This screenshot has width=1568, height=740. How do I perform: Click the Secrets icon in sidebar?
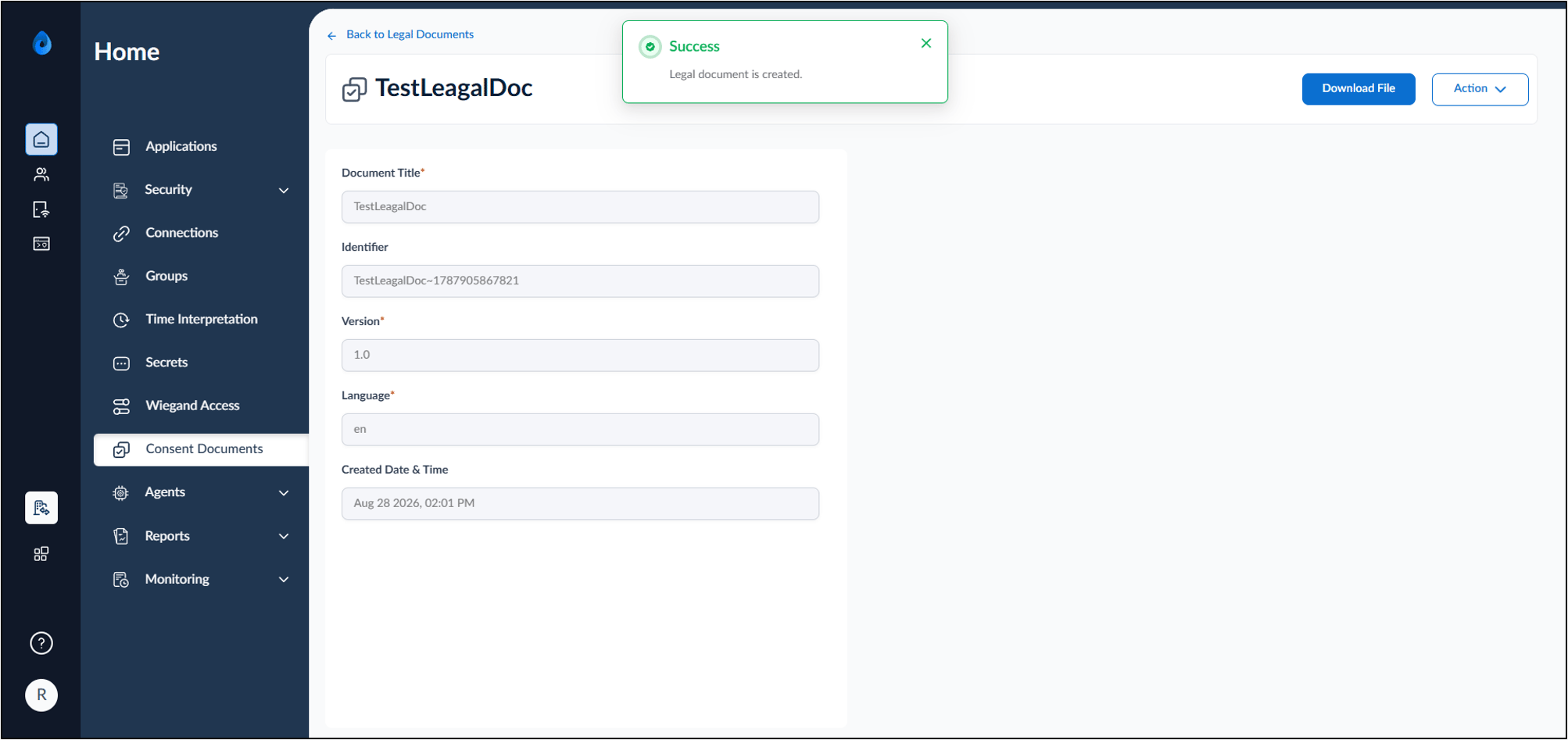121,363
